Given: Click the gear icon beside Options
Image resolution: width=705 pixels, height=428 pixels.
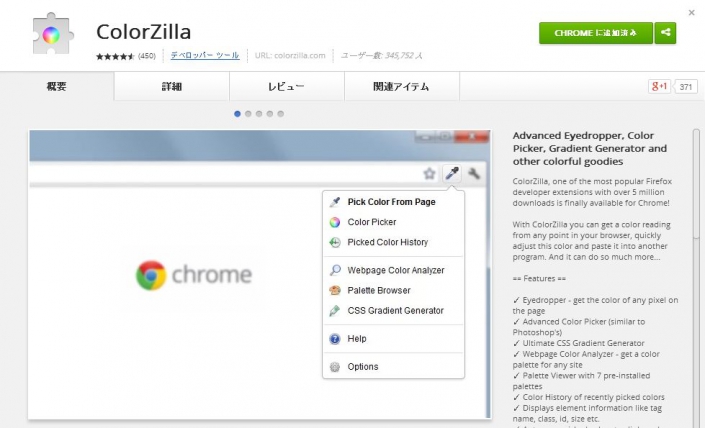Looking at the screenshot, I should pos(335,367).
